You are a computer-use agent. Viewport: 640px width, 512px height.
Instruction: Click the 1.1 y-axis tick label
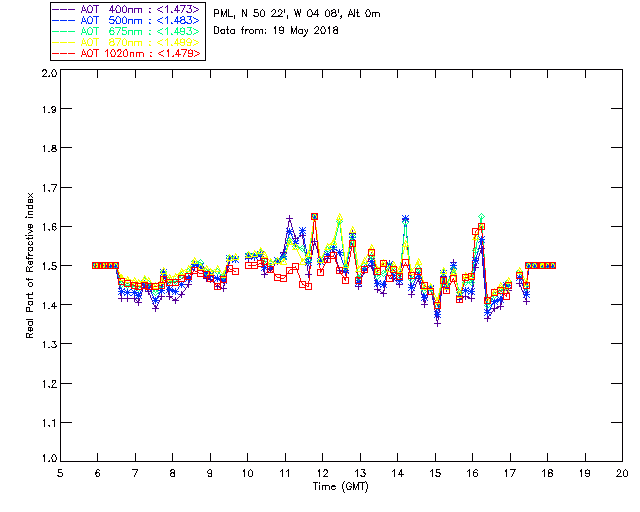point(49,423)
